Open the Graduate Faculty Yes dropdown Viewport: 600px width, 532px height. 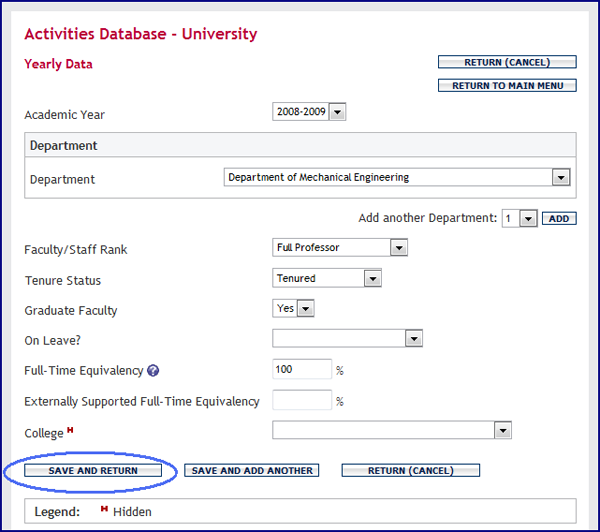[293, 308]
